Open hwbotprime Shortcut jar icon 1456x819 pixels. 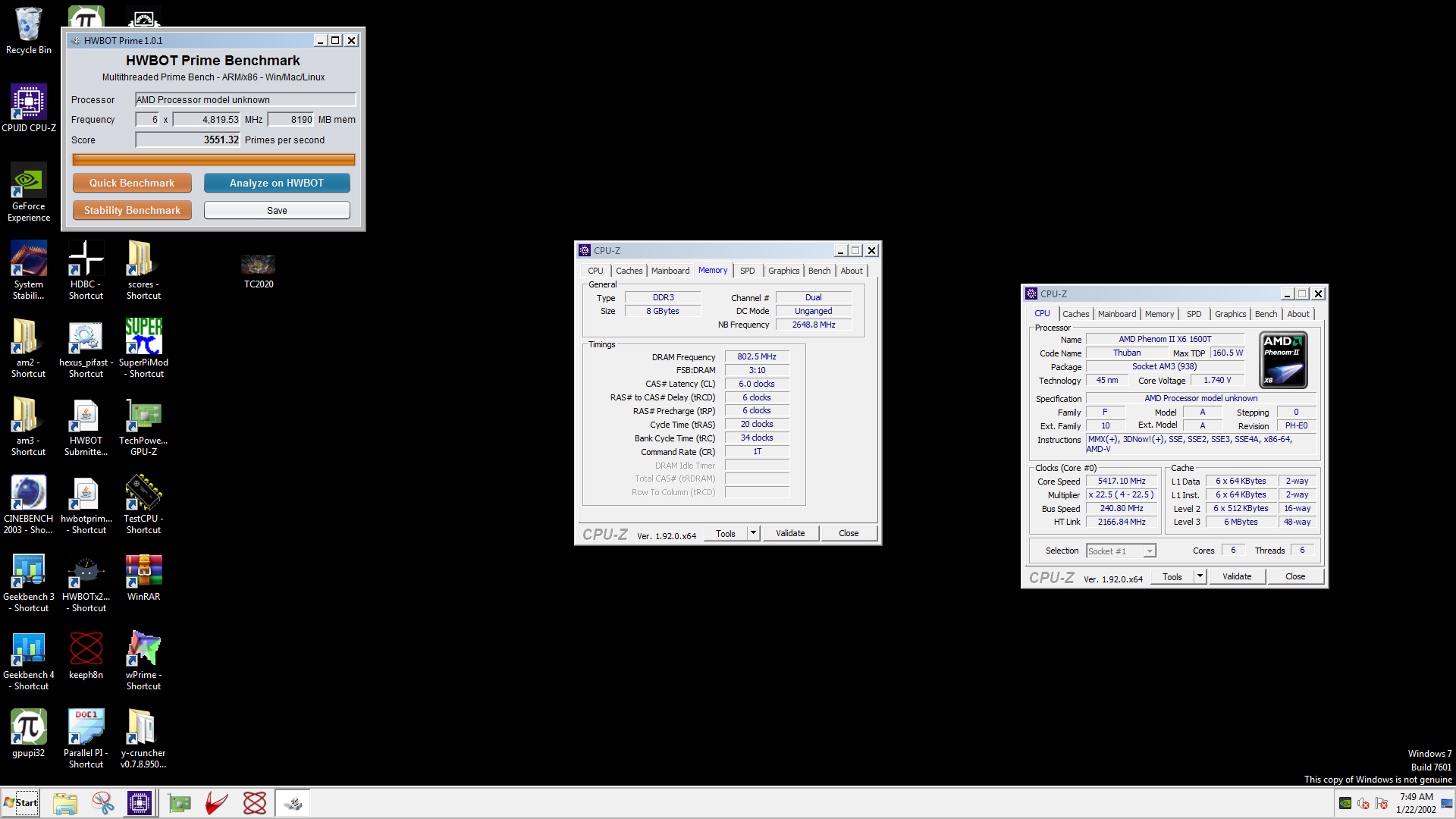(86, 504)
